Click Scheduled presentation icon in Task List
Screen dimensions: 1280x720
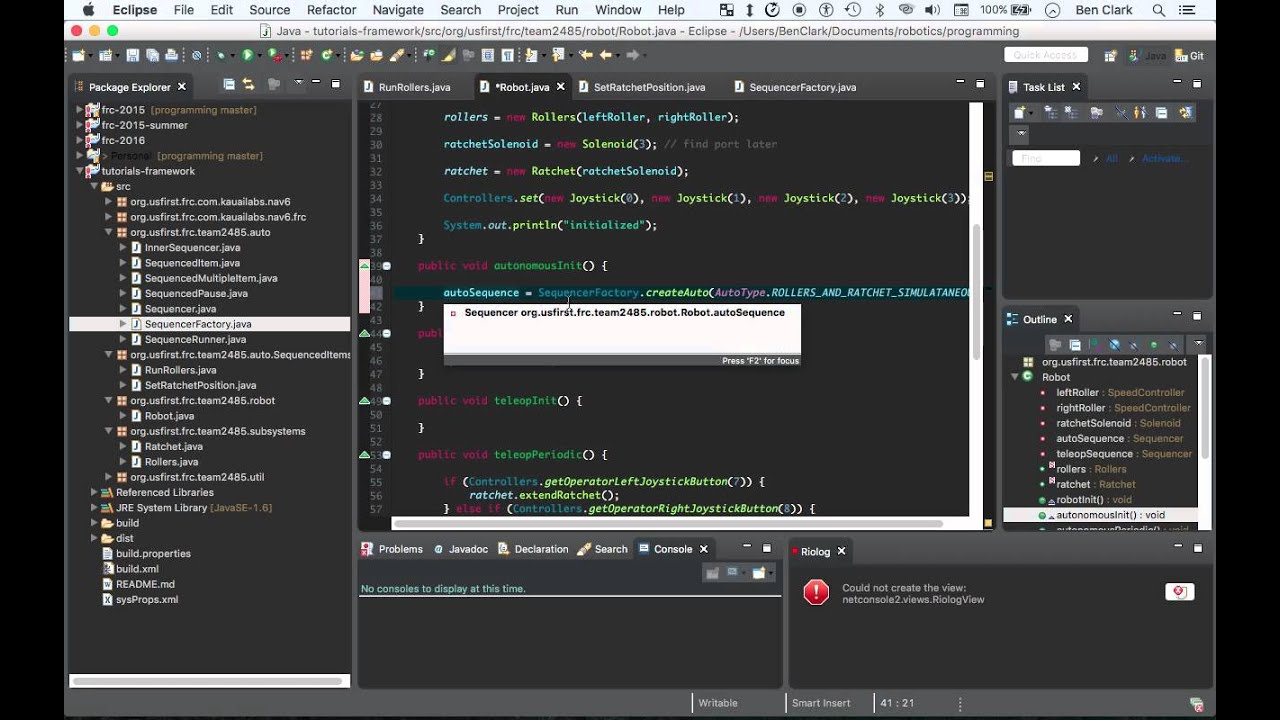point(1071,113)
